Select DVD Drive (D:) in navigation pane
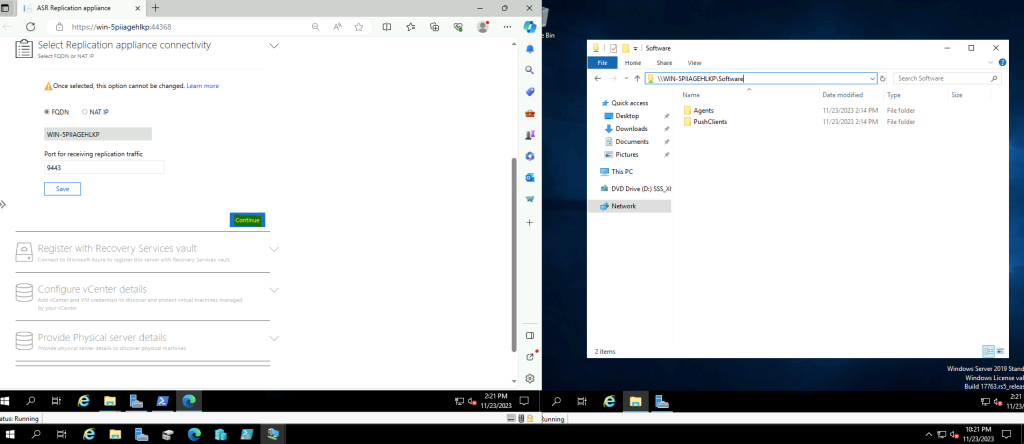Screen dimensions: 1024x444 [635, 189]
